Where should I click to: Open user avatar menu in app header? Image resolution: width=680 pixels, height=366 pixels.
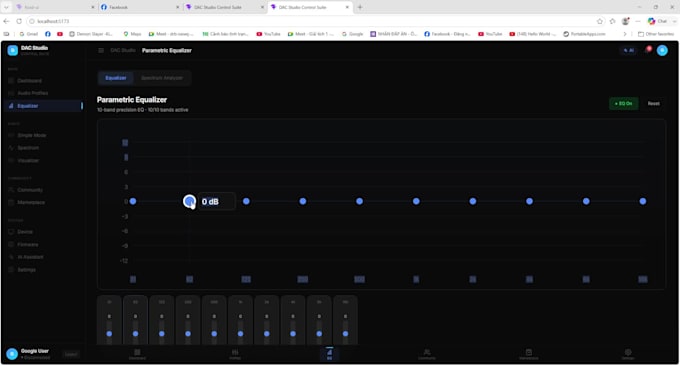click(x=662, y=50)
